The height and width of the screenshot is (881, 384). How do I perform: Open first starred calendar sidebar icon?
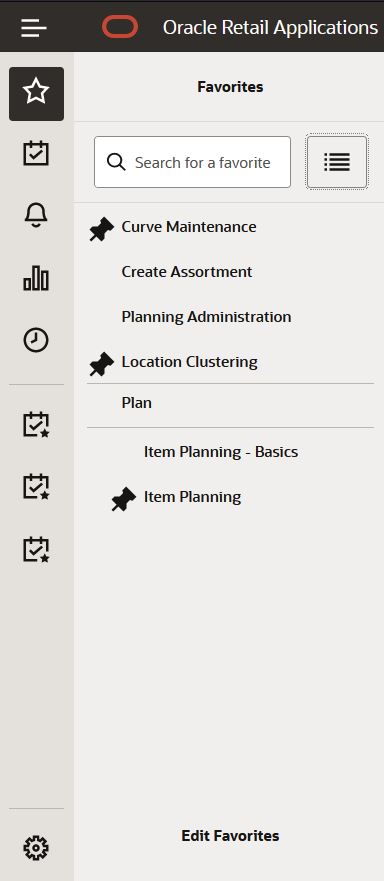(37, 425)
